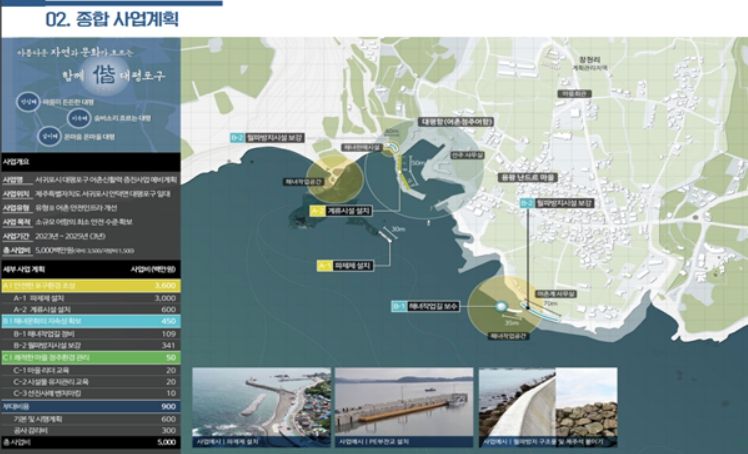Click the top circle badge in the banner
The width and height of the screenshot is (748, 454).
point(28,102)
